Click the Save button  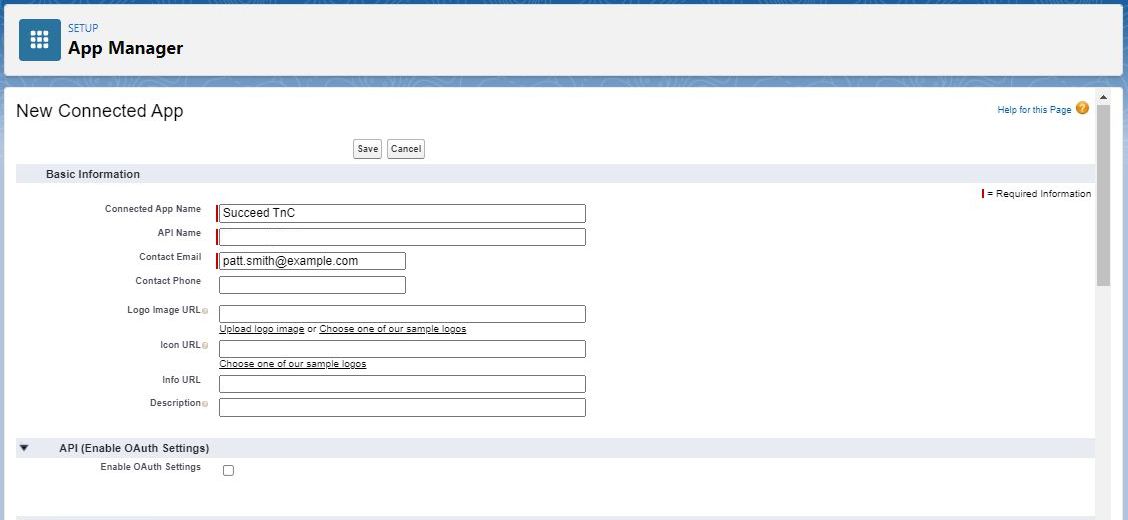(368, 149)
